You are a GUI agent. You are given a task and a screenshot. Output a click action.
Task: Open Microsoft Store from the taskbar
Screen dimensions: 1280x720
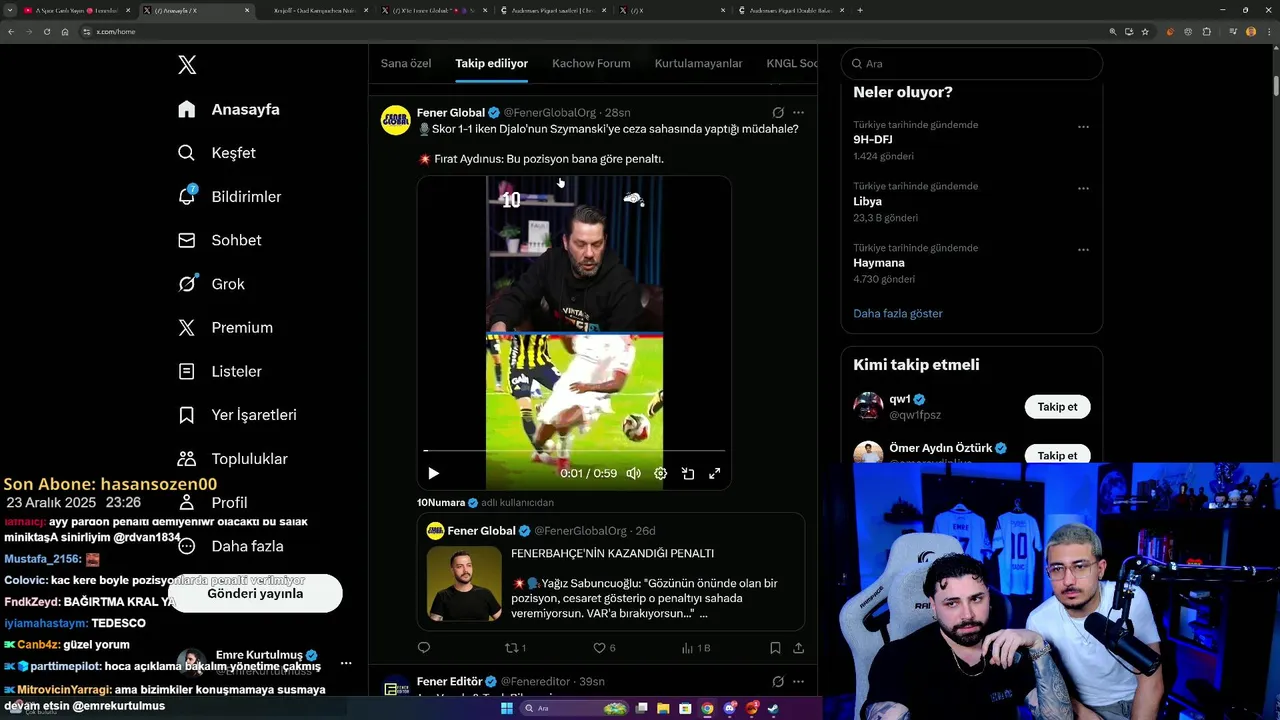(x=685, y=708)
